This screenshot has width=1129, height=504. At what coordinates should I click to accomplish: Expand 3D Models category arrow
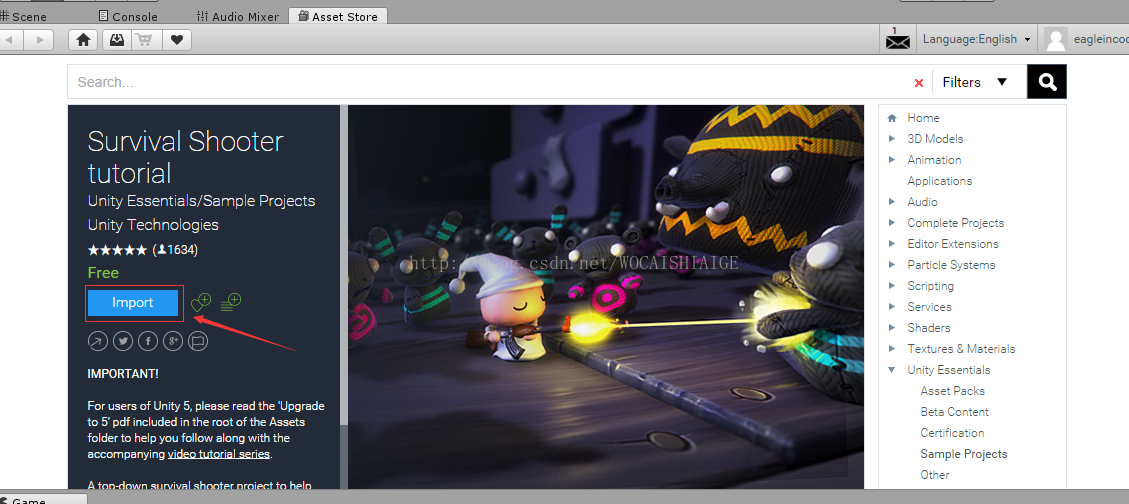(x=892, y=138)
